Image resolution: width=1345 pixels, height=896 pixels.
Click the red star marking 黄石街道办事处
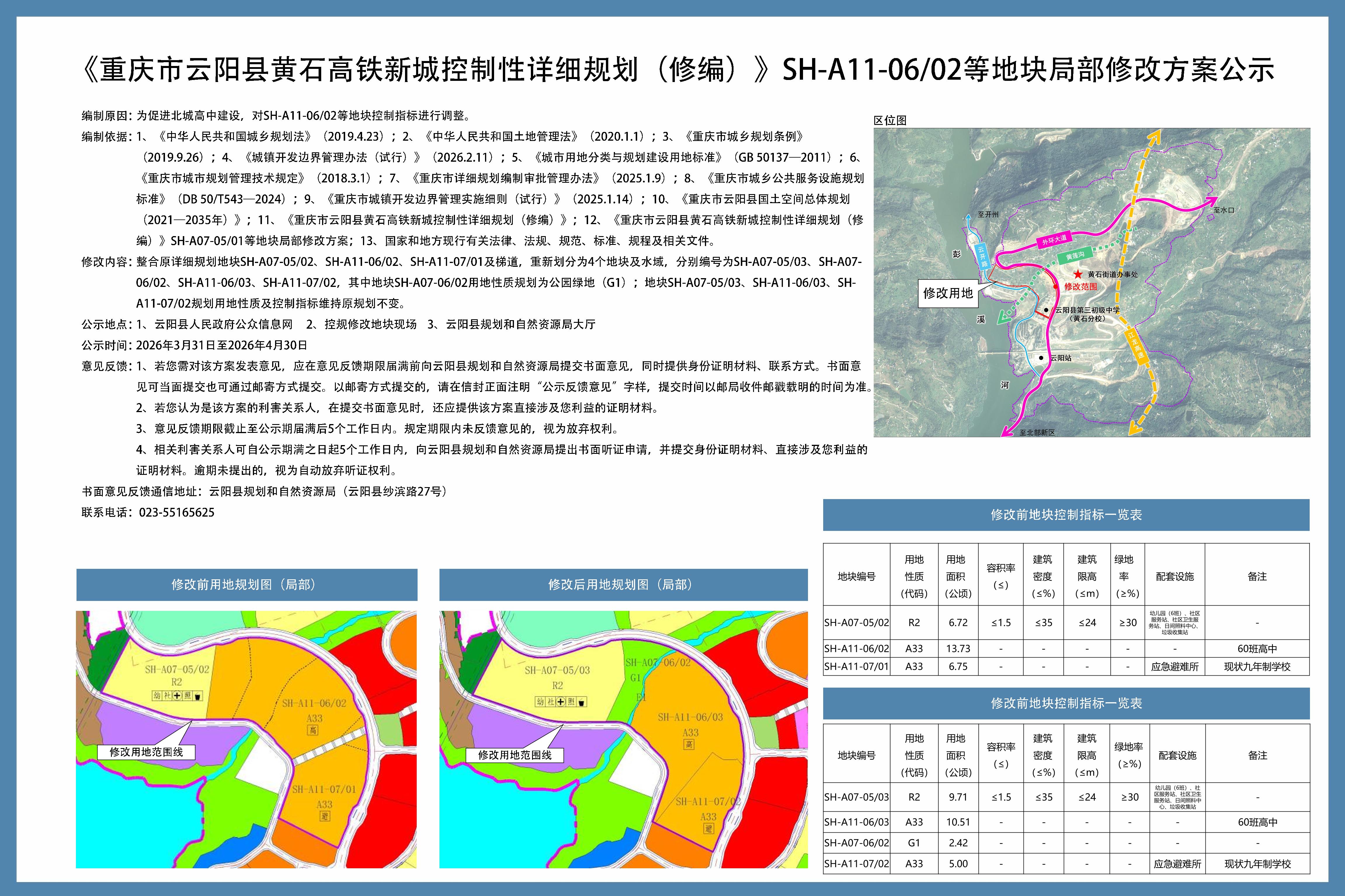[x=1078, y=274]
